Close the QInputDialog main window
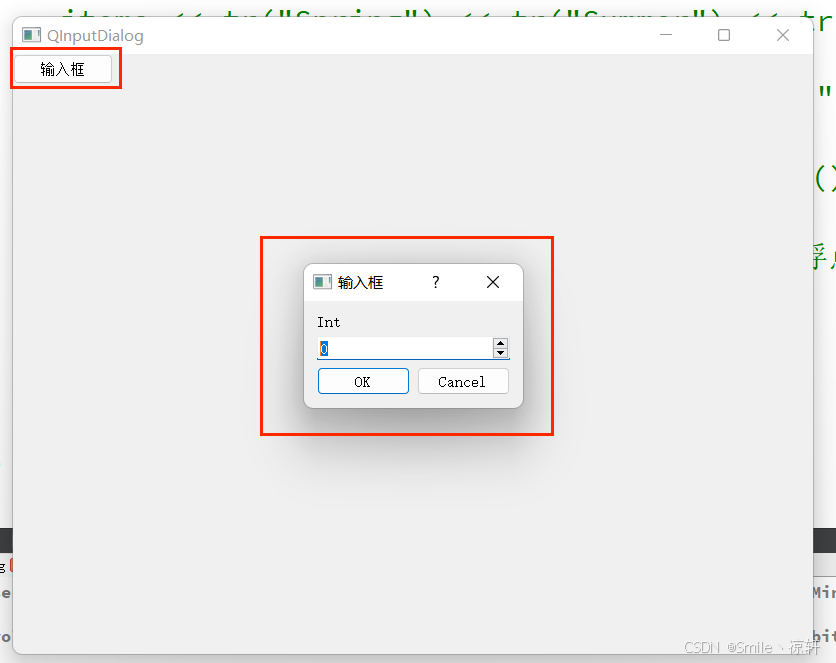 pyautogui.click(x=783, y=35)
